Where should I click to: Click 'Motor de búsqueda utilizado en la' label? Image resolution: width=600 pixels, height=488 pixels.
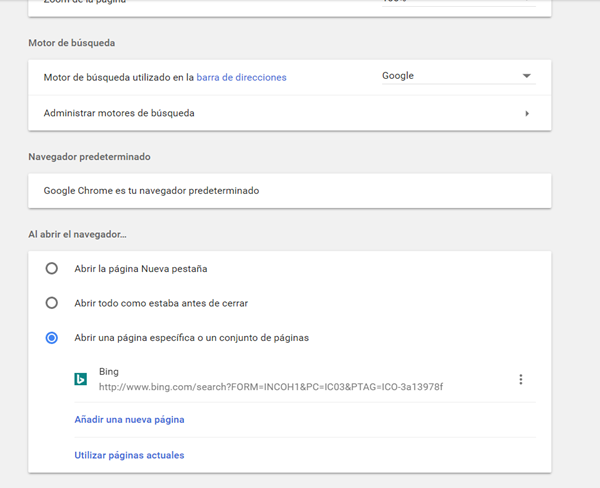(x=118, y=77)
